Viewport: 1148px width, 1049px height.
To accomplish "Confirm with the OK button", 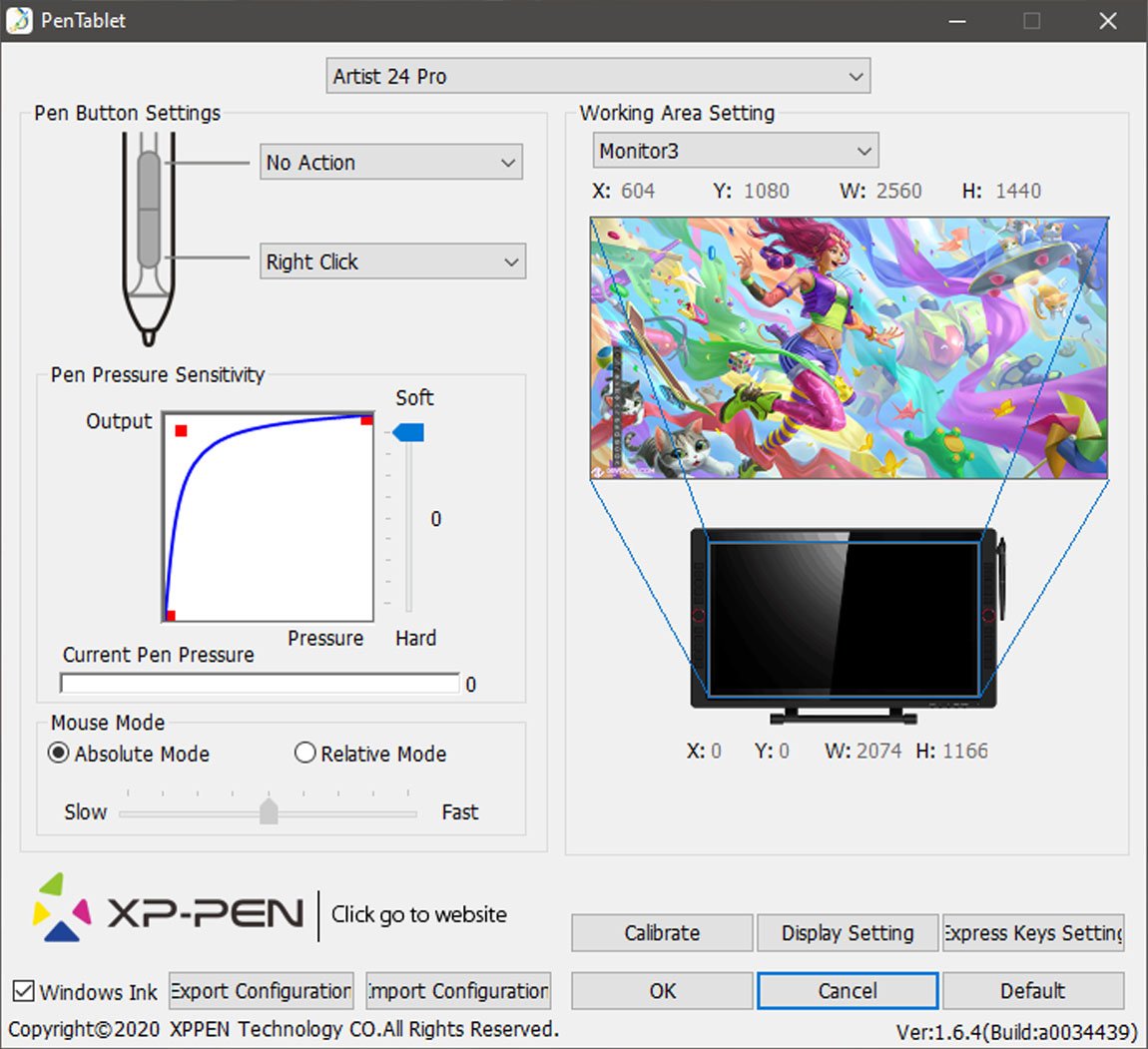I will [662, 990].
